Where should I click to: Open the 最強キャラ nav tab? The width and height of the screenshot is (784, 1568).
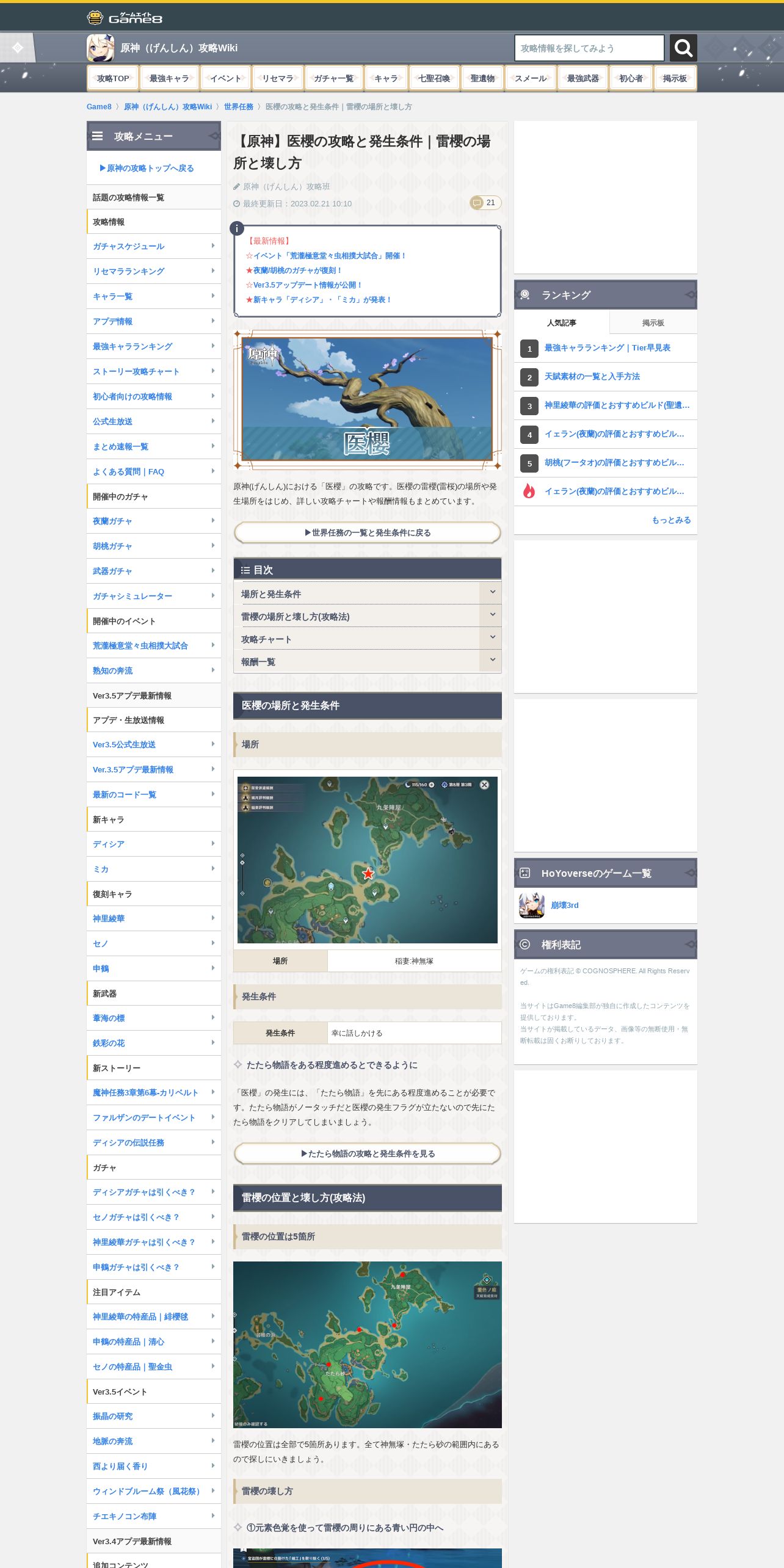(169, 78)
